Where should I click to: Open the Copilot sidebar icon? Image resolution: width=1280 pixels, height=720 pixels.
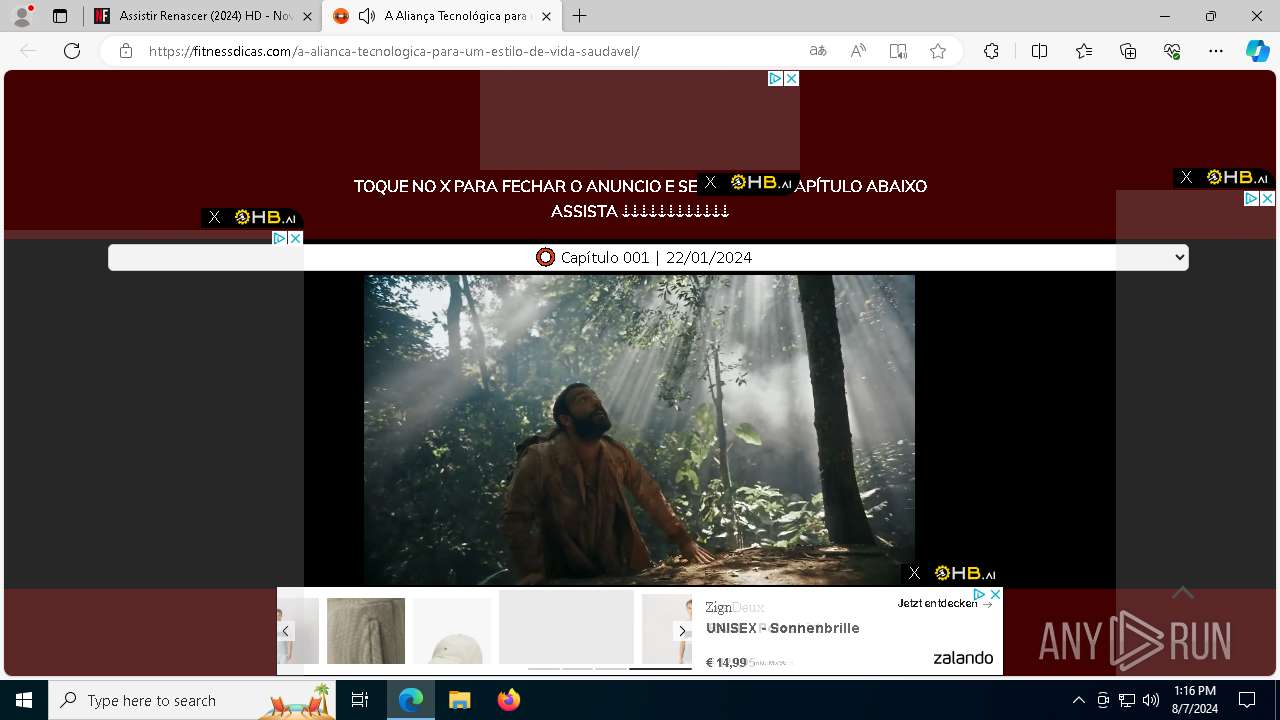(1257, 51)
